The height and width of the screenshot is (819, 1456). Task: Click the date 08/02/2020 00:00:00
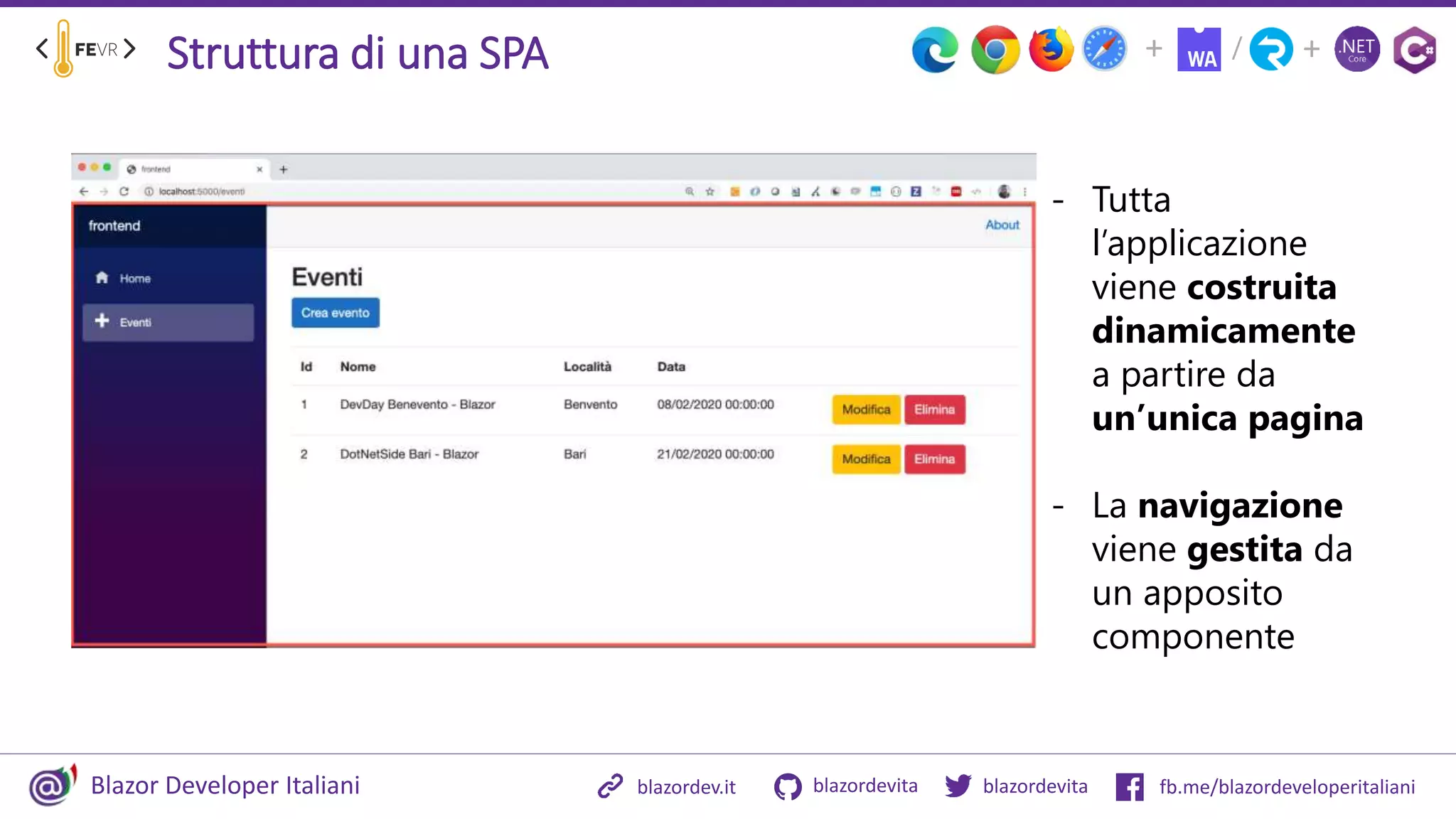pyautogui.click(x=715, y=405)
